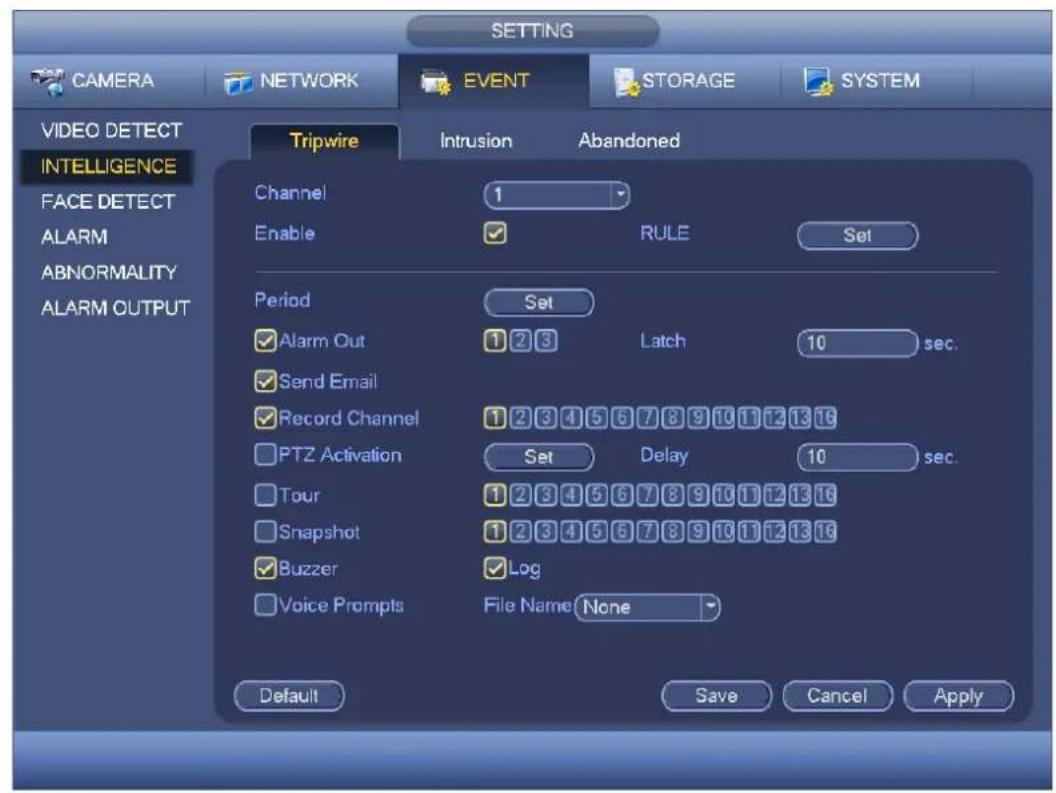Image resolution: width=1056 pixels, height=793 pixels.
Task: Click the Delay seconds input field
Action: [857, 457]
